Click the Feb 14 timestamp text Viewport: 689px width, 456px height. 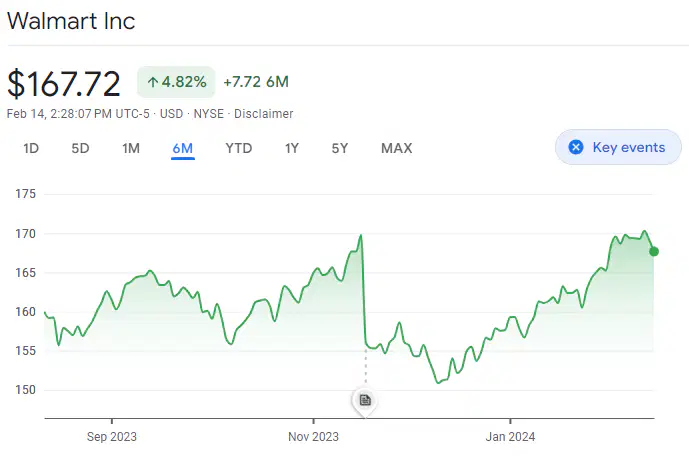78,114
